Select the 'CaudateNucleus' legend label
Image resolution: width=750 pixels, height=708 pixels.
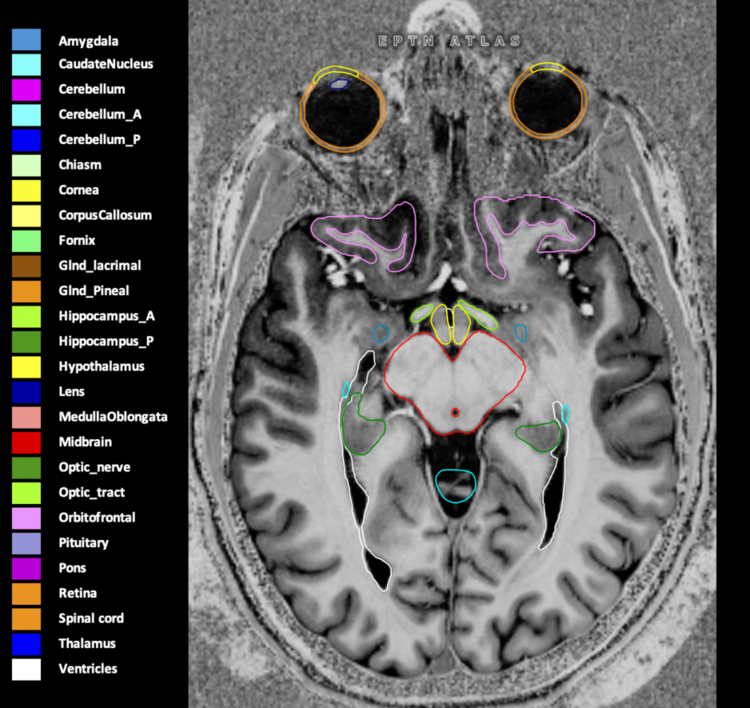coord(106,64)
